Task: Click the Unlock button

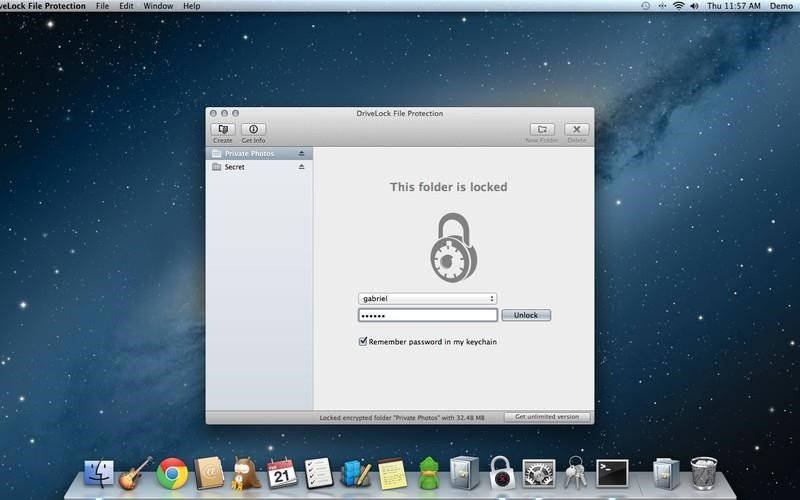Action: (526, 315)
